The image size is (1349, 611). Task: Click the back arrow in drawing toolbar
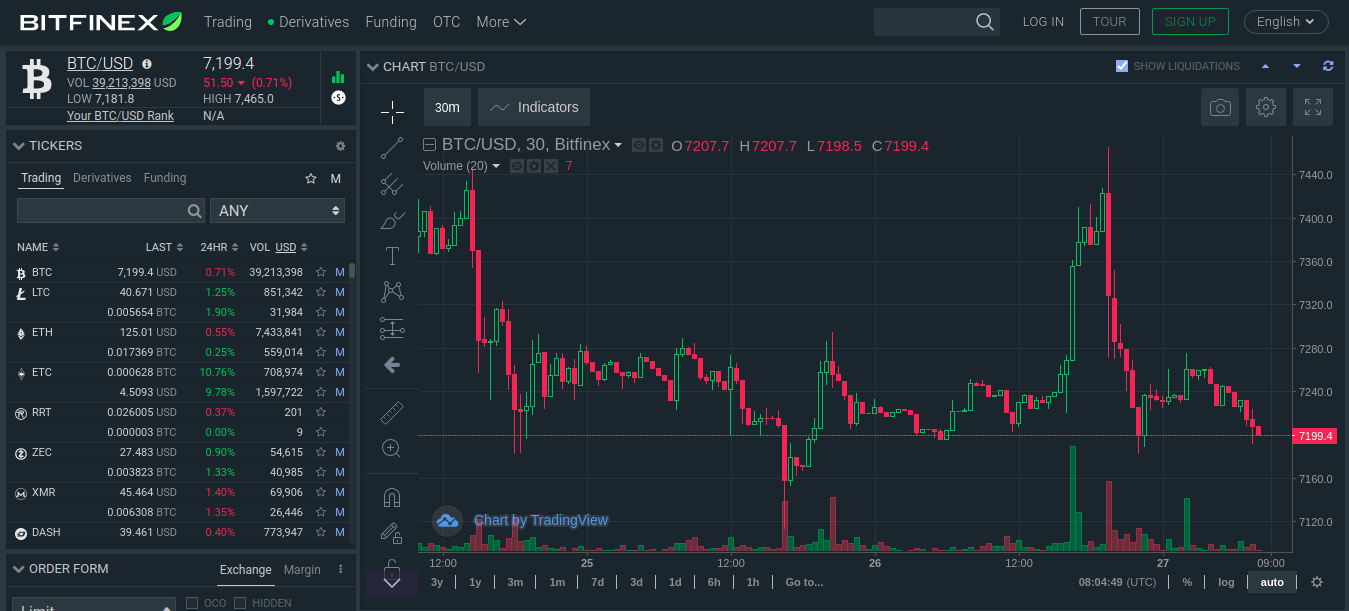[392, 365]
